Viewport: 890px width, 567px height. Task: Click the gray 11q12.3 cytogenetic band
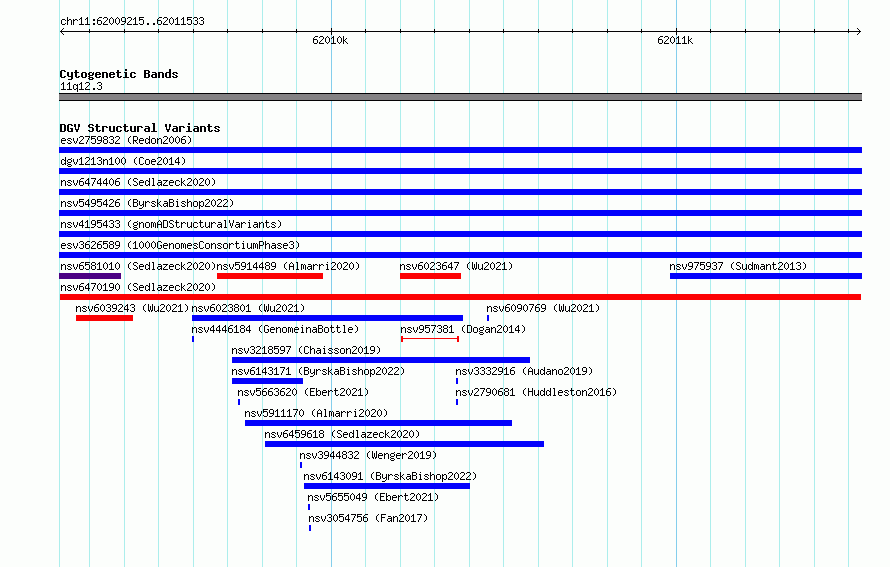click(x=460, y=97)
